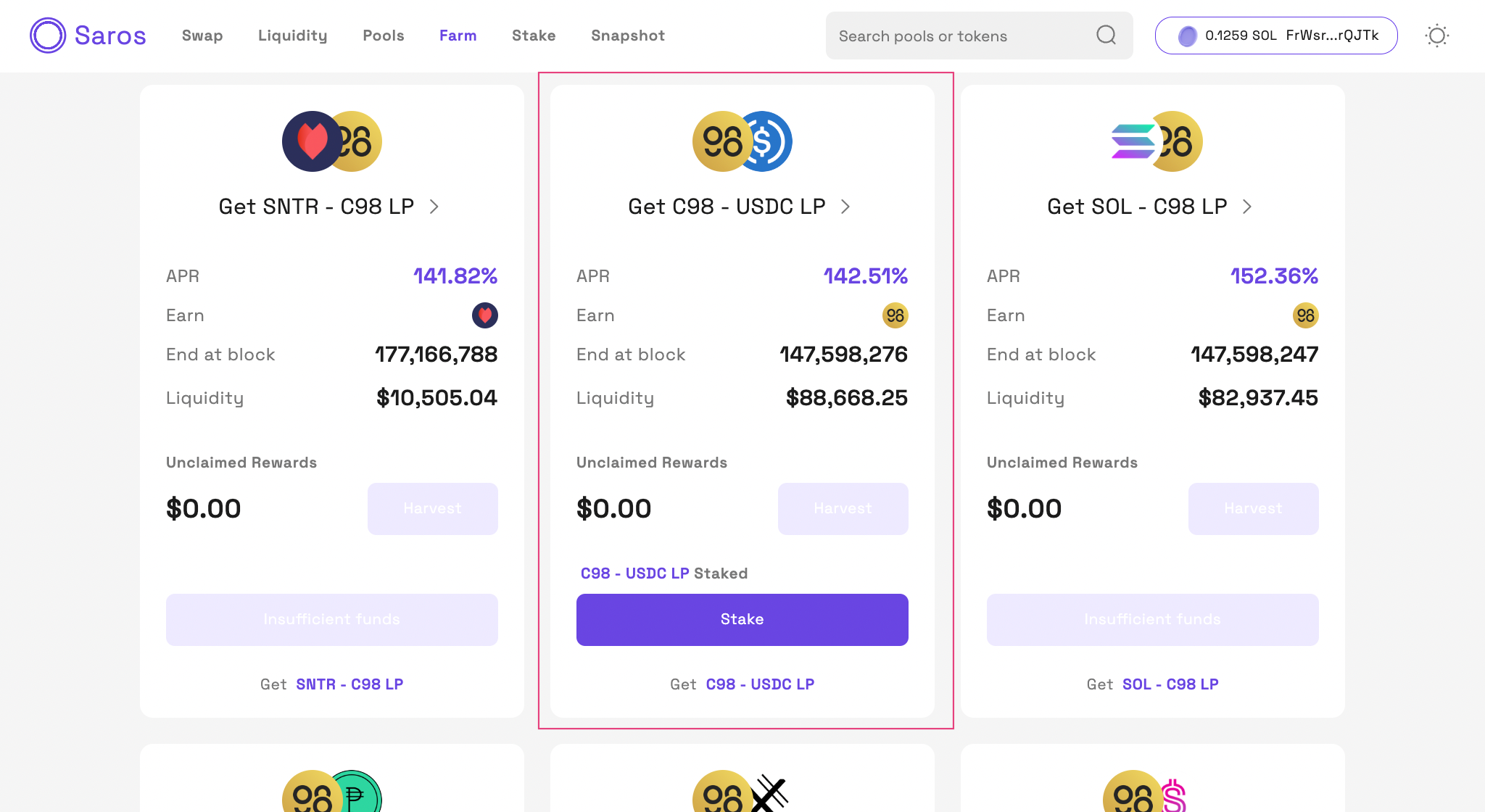1485x812 pixels.
Task: Expand the Get SNTR - C98 LP chevron
Action: point(434,207)
